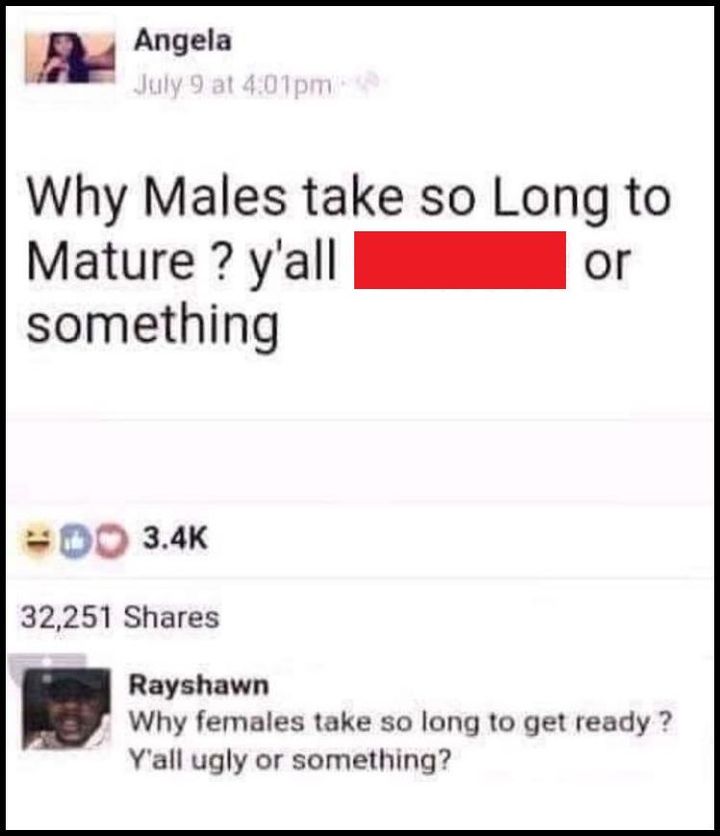Click the red heart Love reaction icon
The width and height of the screenshot is (720, 836).
point(111,542)
